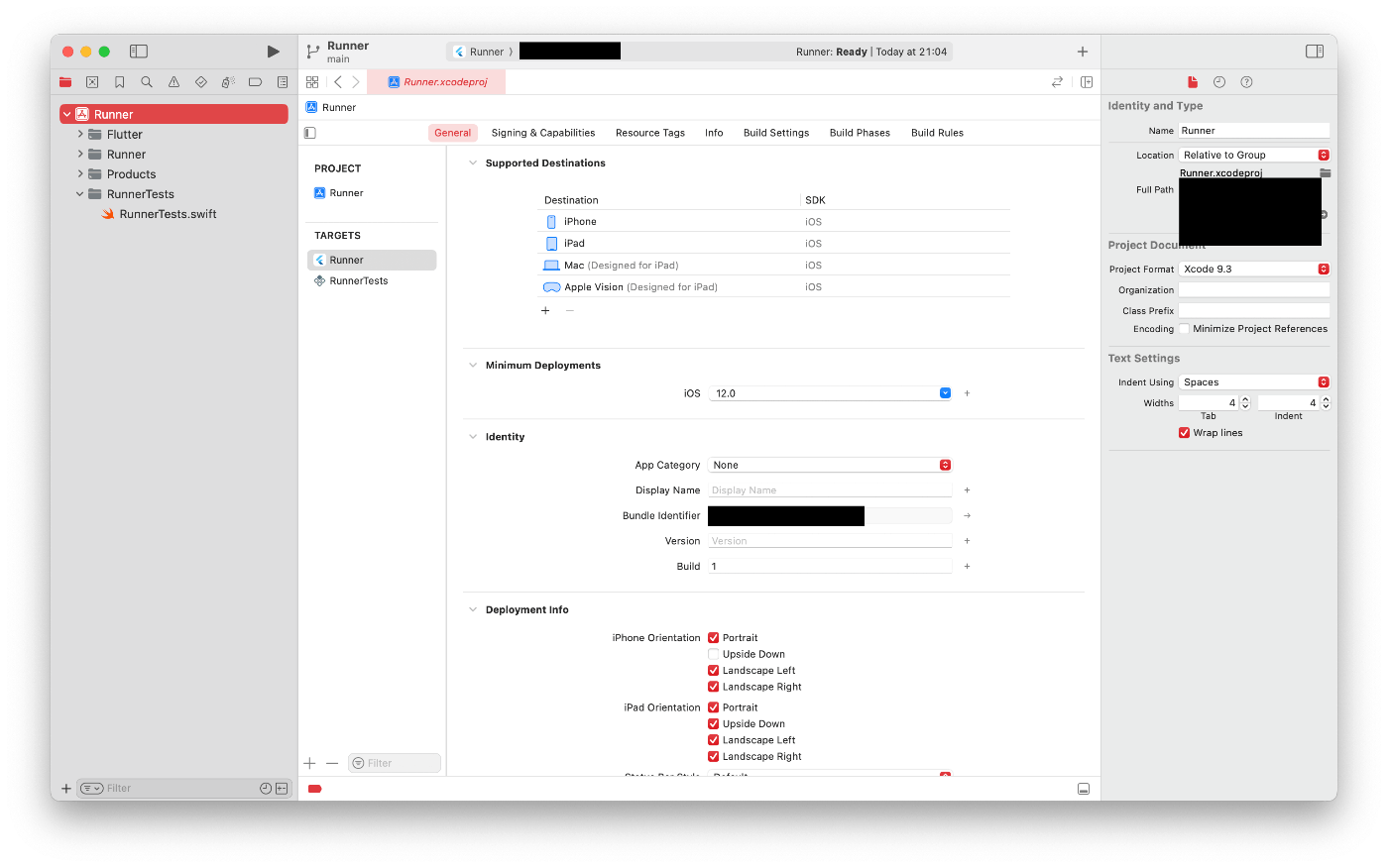
Task: Enable Minimize Project References checkbox
Action: pyautogui.click(x=1184, y=329)
